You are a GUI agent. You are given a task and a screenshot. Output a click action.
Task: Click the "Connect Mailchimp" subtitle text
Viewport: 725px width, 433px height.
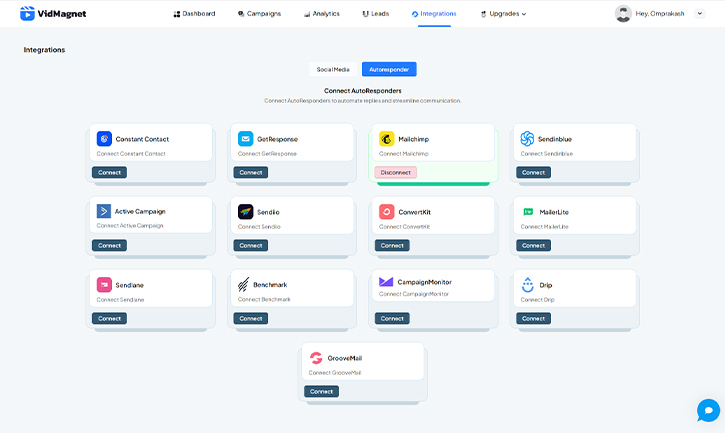tap(404, 154)
